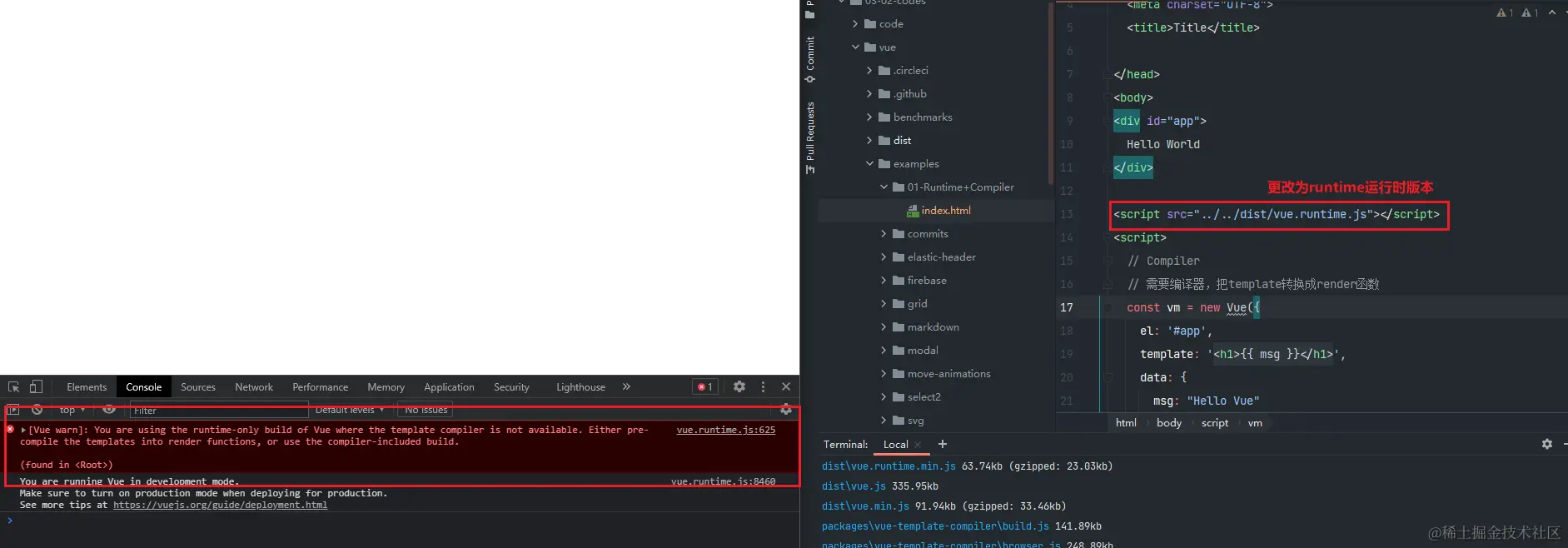Screen dimensions: 1568x548
Task: Select the grid folder
Action: [917, 304]
